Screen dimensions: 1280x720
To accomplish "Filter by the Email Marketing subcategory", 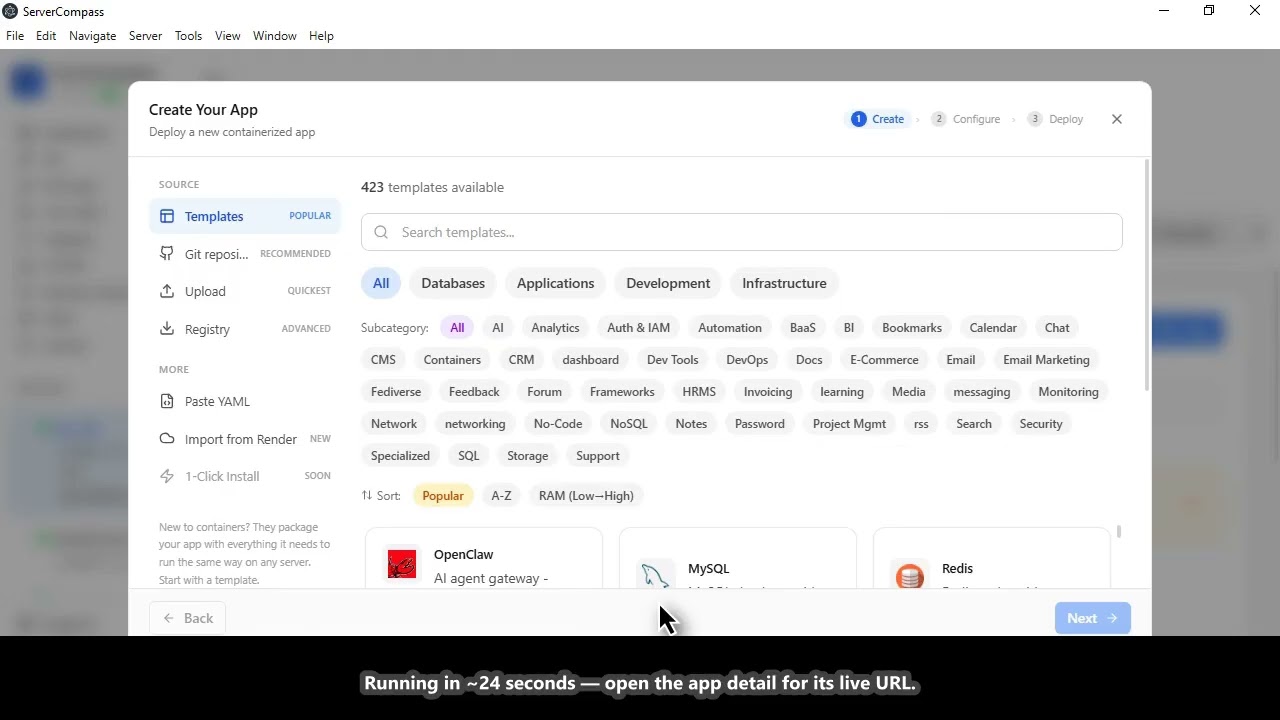I will point(1046,360).
